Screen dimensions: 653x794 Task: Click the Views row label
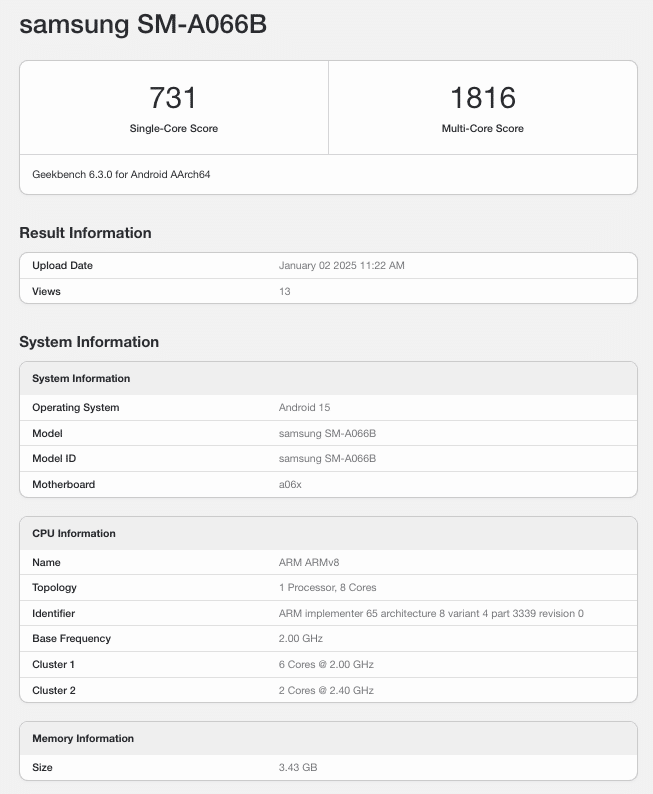click(x=46, y=291)
